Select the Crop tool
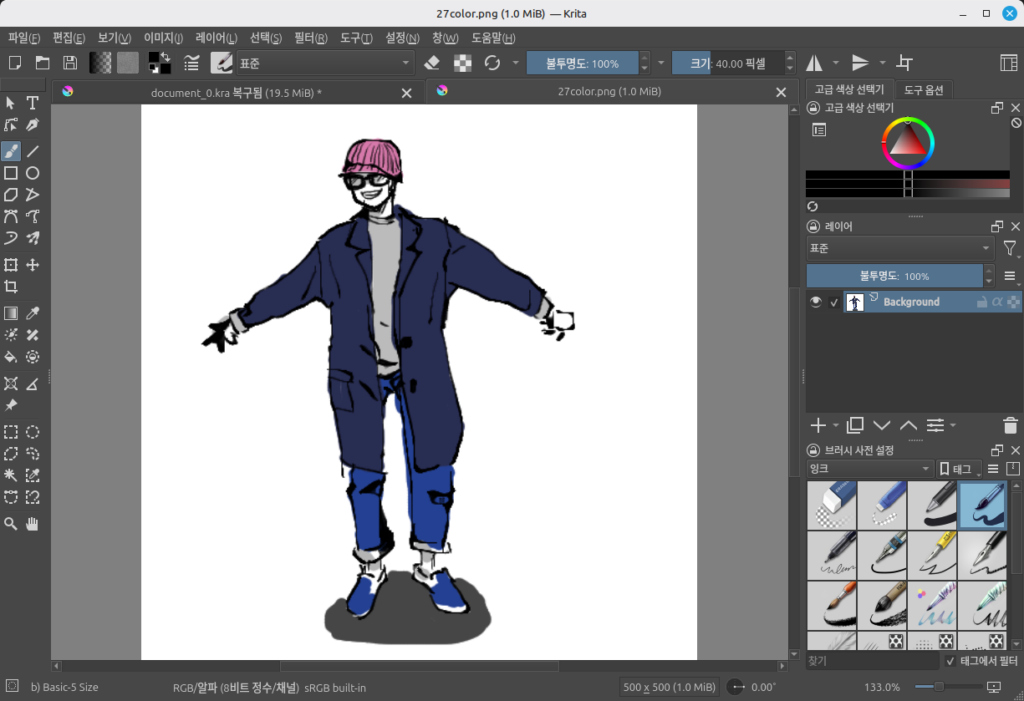This screenshot has width=1024, height=701. coord(11,286)
